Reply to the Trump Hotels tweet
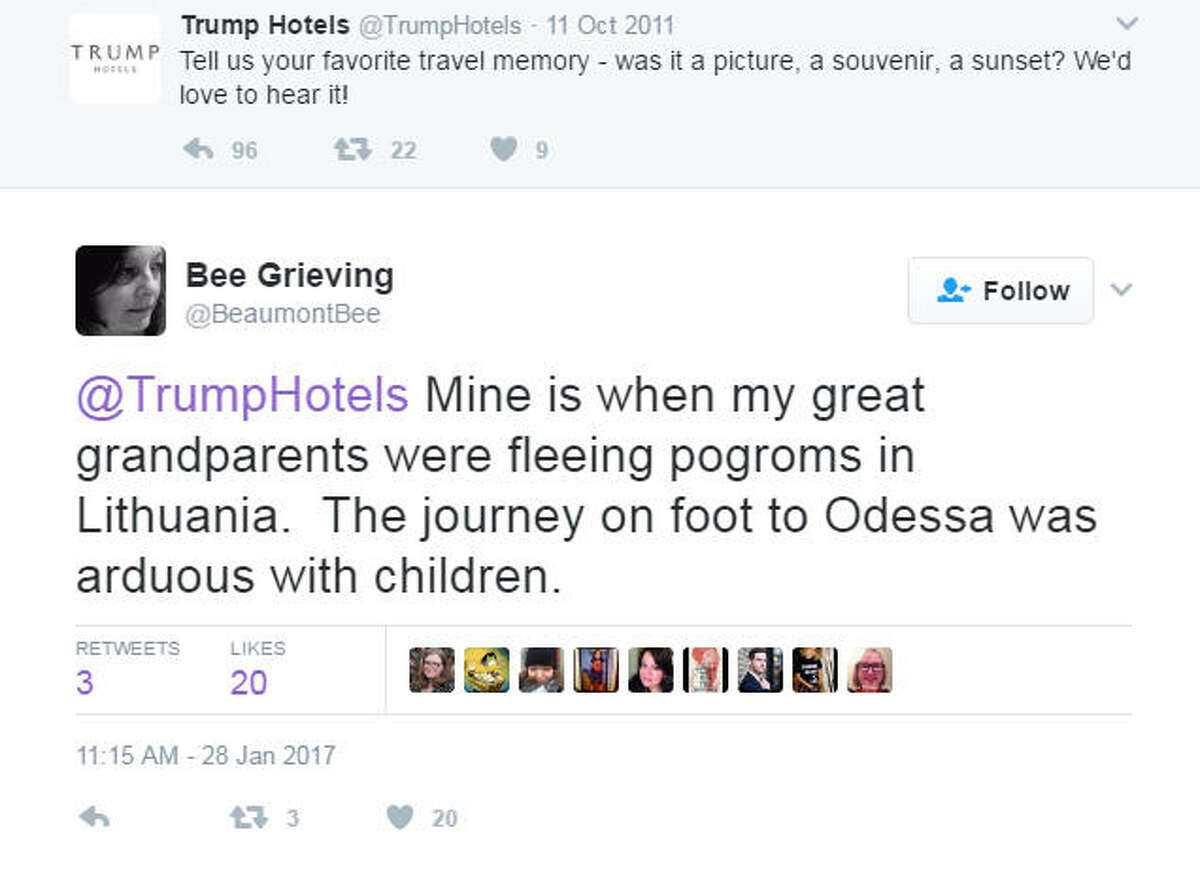This screenshot has height=872, width=1200. tap(199, 150)
